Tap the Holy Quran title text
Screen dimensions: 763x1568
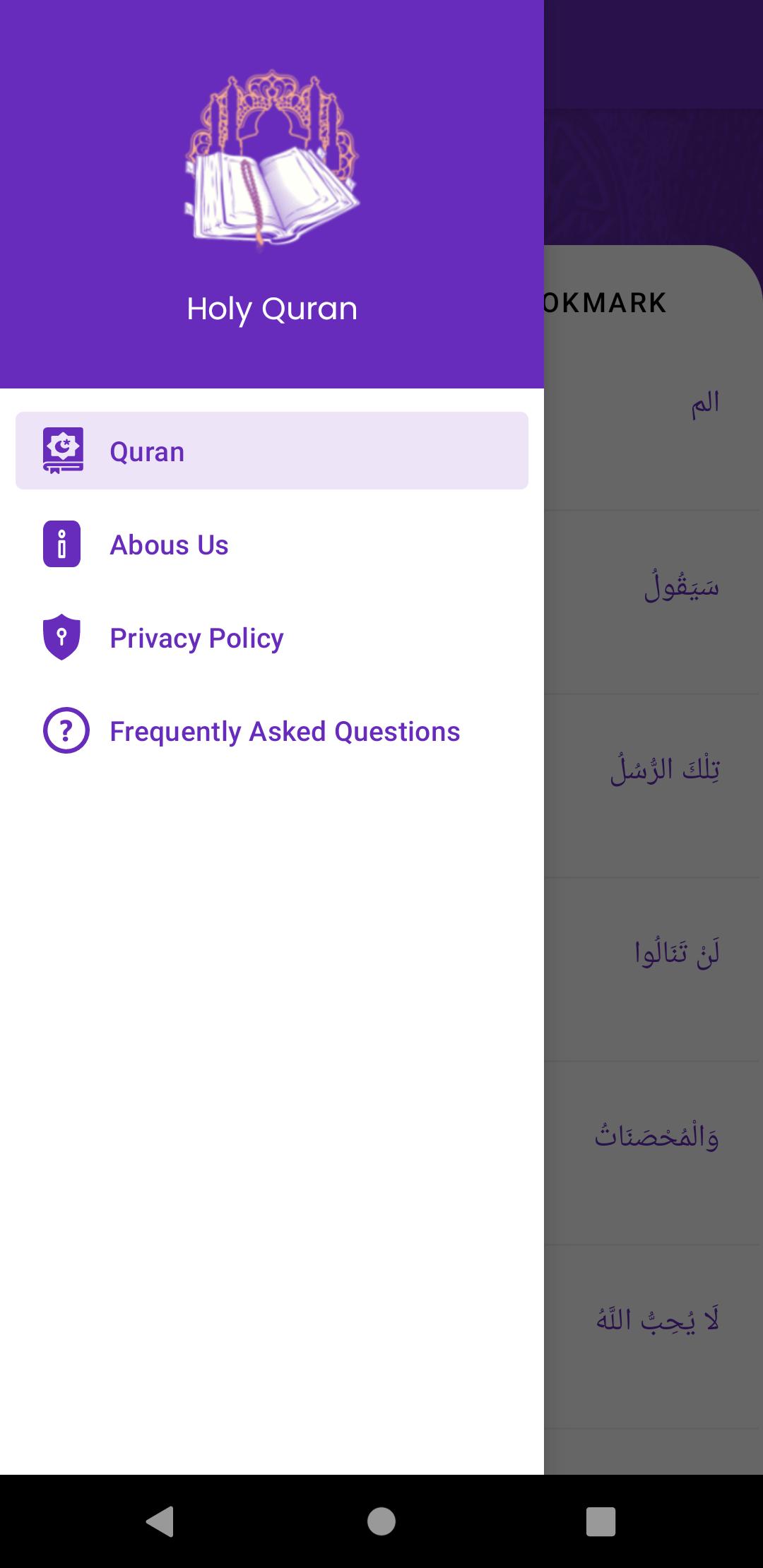tap(272, 309)
